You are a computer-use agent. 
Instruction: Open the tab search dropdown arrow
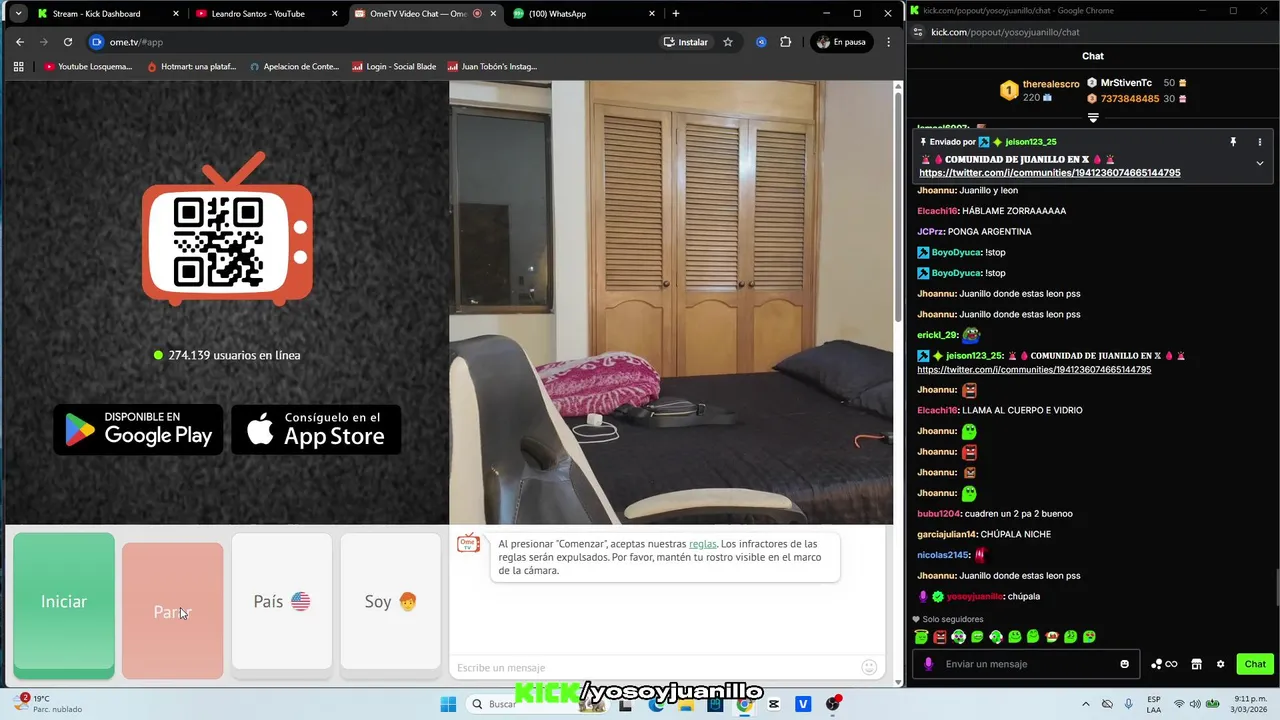pos(18,14)
